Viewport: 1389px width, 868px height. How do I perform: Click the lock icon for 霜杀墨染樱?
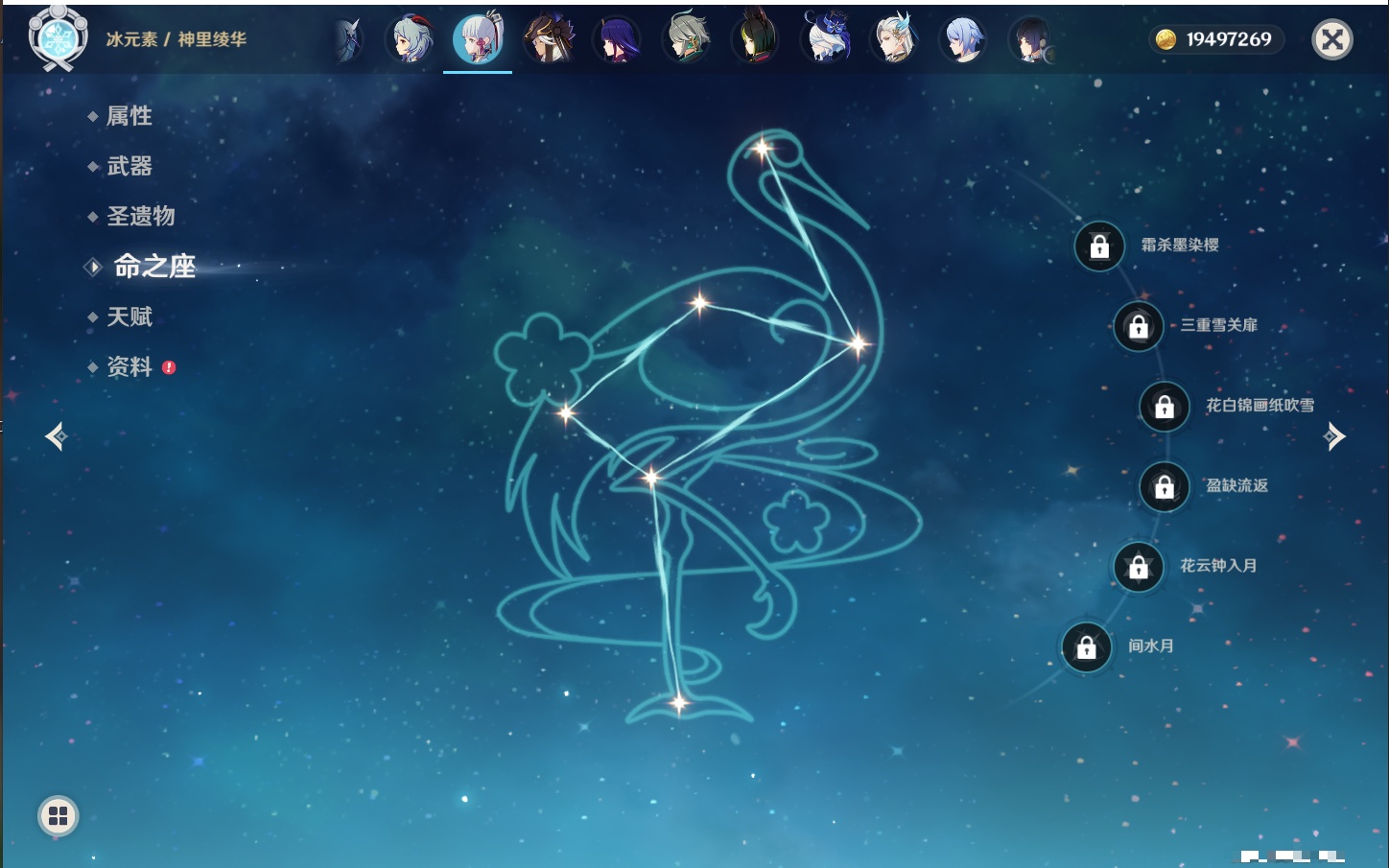(1099, 246)
